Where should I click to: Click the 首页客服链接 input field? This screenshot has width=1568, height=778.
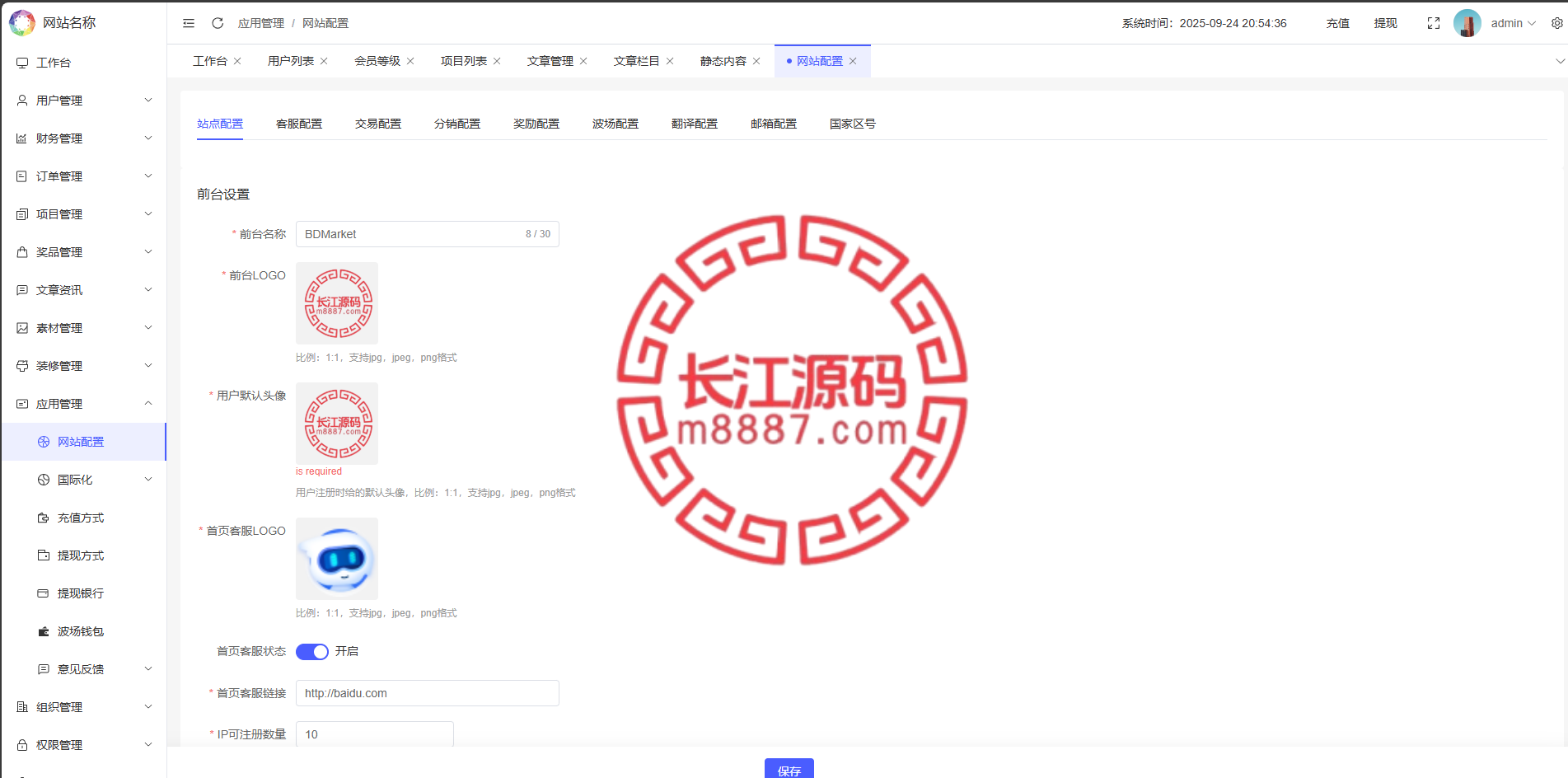point(428,693)
